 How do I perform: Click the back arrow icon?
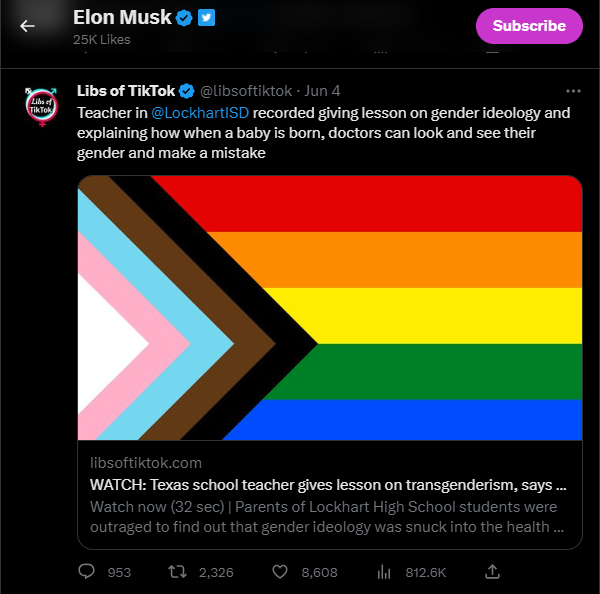pos(27,26)
